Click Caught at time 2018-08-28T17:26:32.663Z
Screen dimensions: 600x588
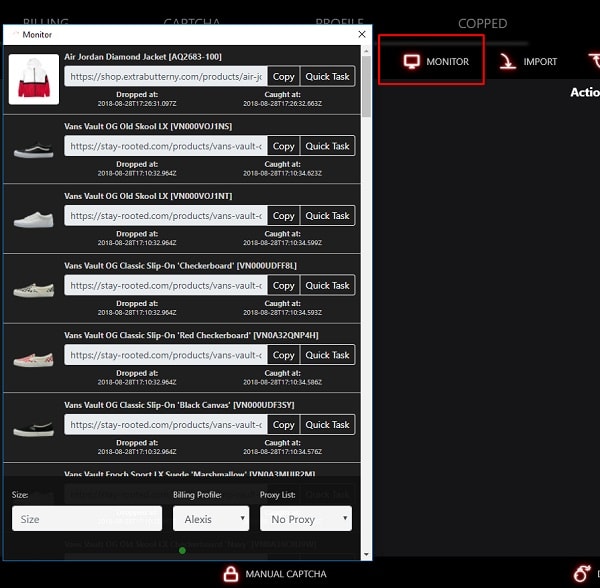(282, 104)
